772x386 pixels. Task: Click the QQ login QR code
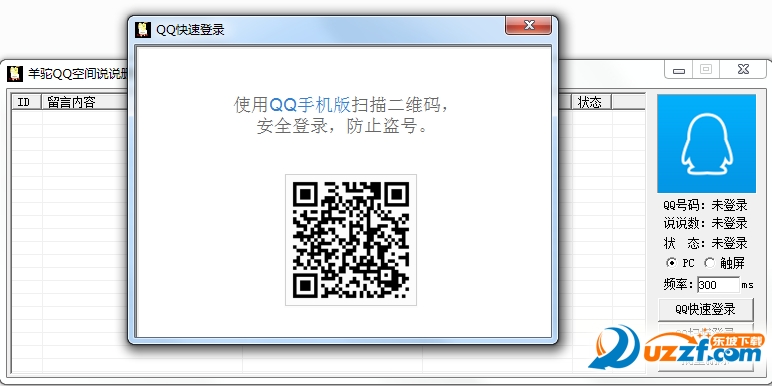click(x=351, y=240)
